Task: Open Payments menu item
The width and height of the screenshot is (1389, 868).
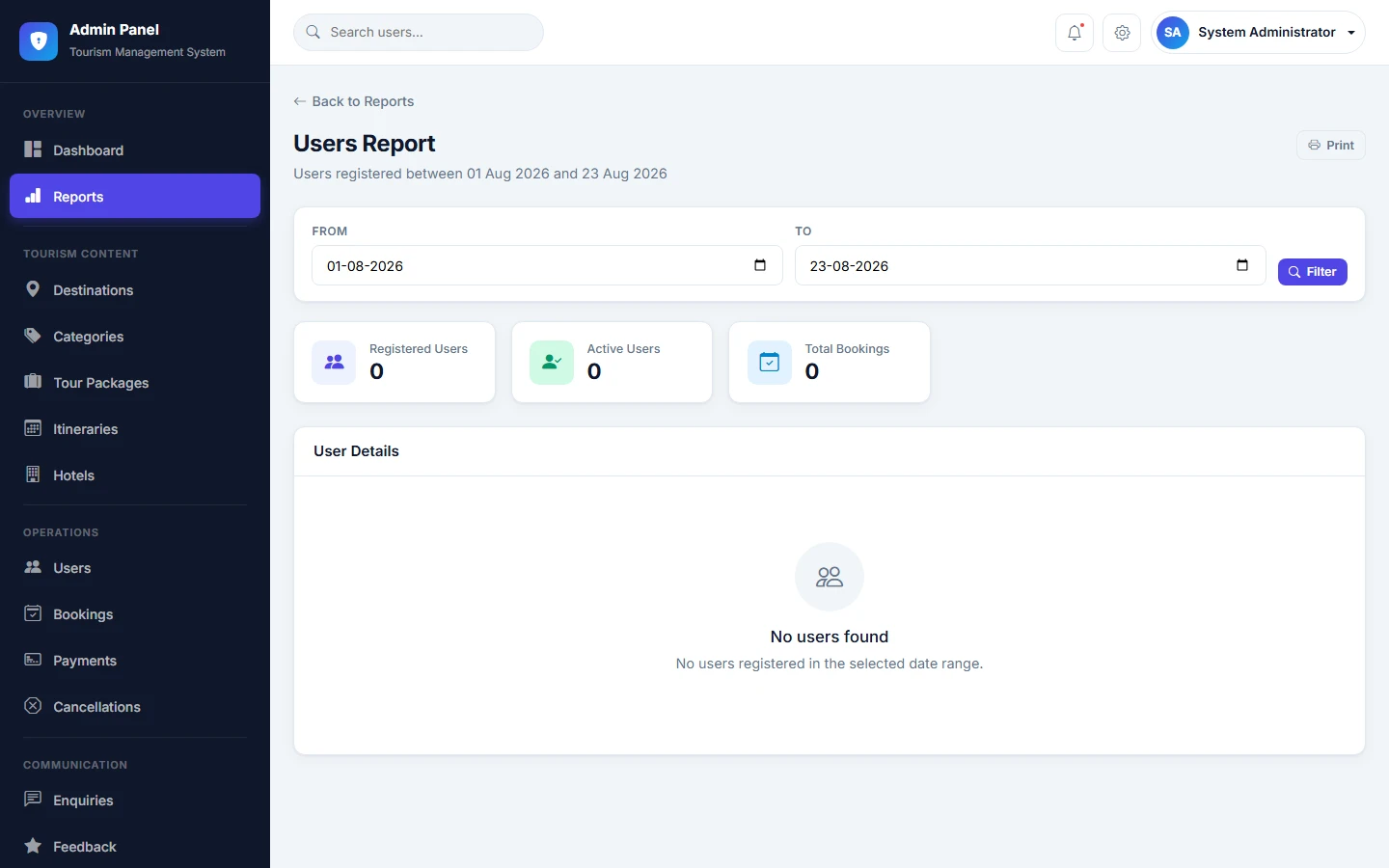Action: 135,660
